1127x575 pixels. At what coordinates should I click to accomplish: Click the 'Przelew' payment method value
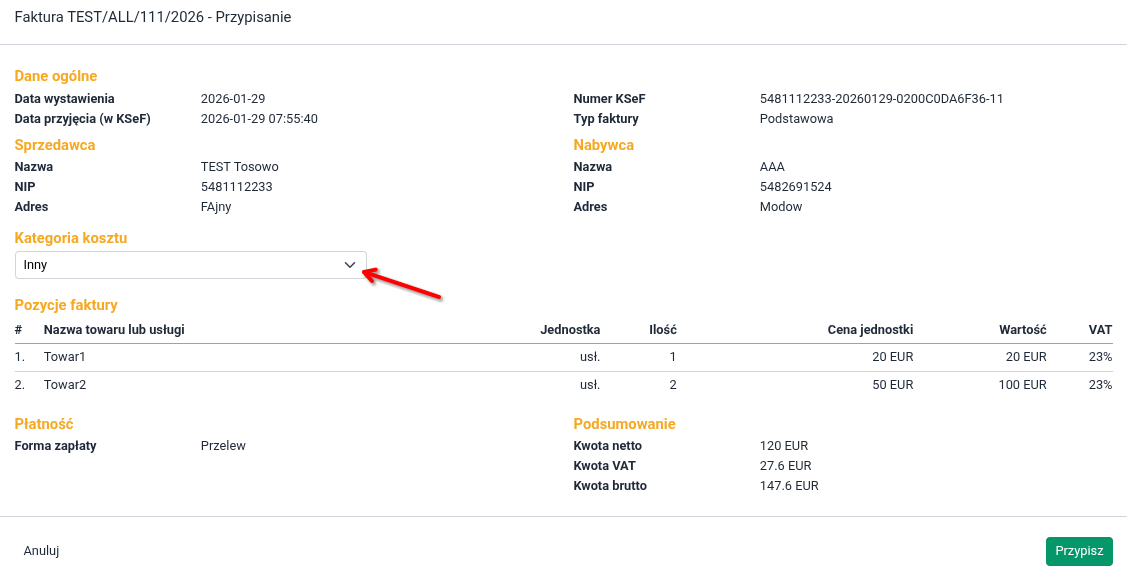[x=223, y=446]
